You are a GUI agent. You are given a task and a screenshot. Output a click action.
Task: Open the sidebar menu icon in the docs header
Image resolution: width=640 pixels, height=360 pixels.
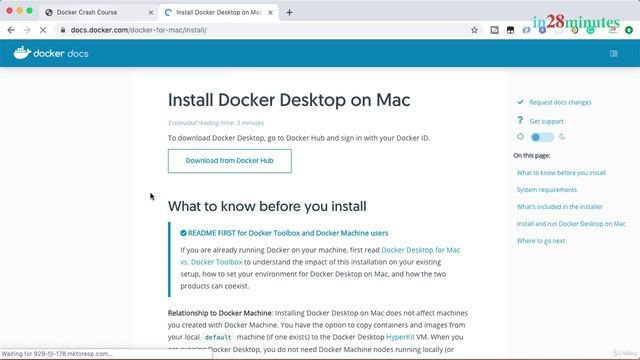(x=613, y=53)
